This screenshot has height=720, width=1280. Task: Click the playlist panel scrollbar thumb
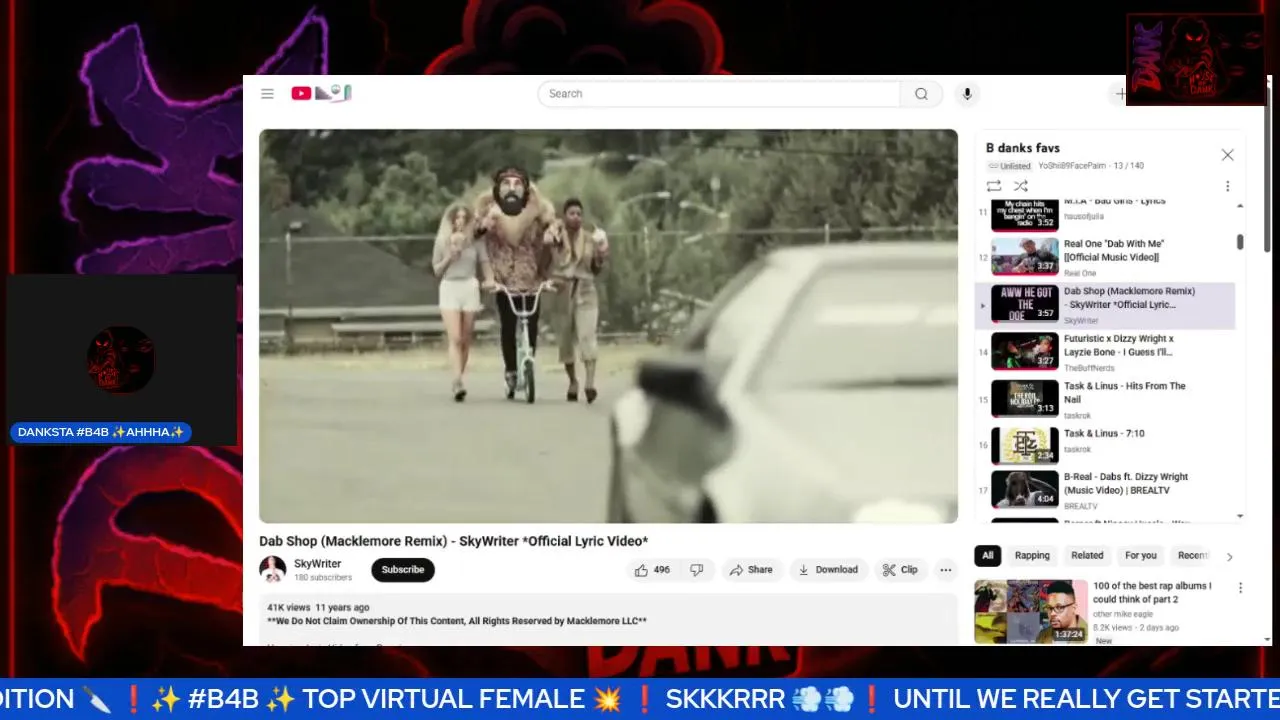(x=1240, y=242)
